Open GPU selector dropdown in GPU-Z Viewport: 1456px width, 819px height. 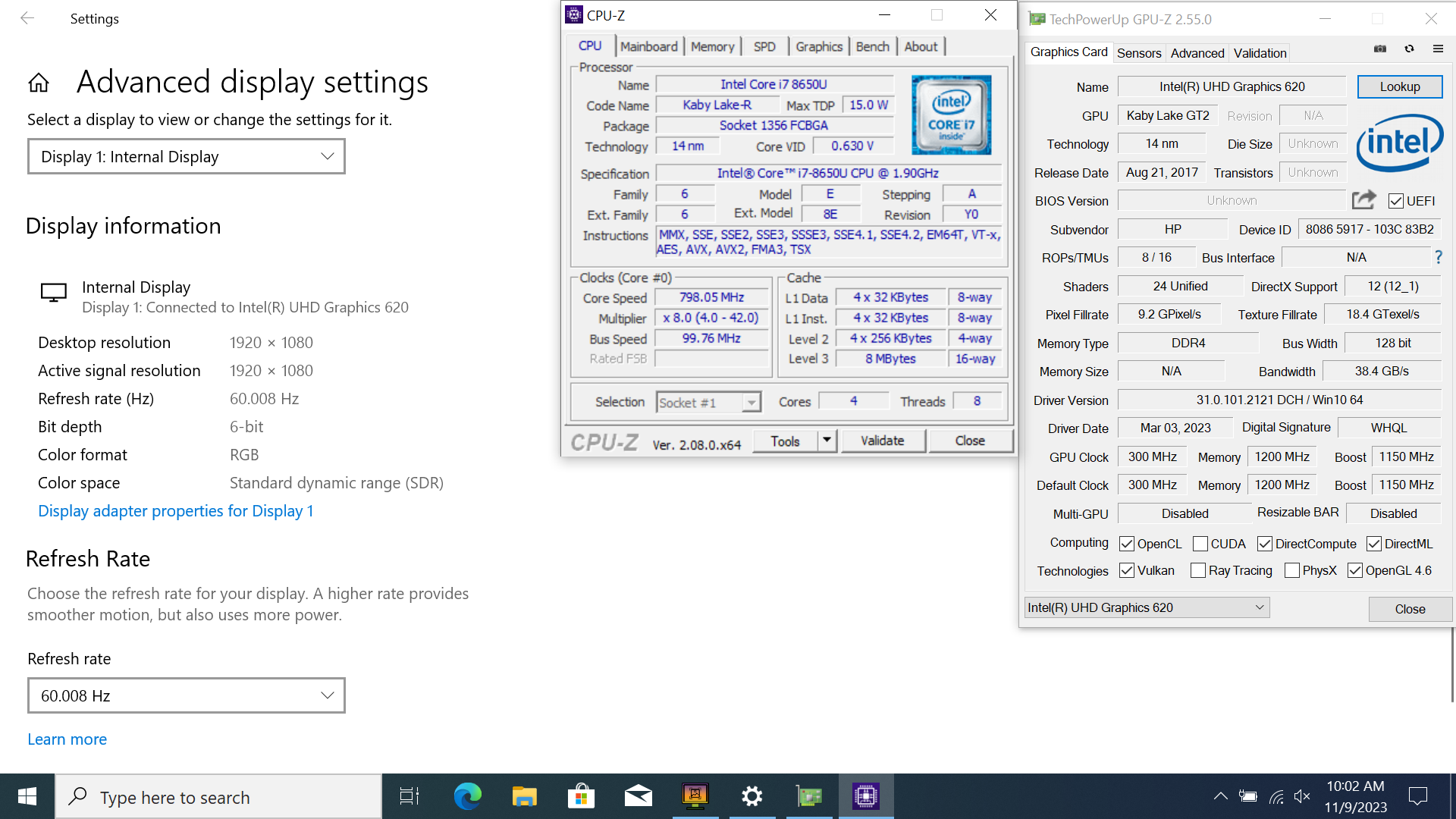pos(1147,607)
